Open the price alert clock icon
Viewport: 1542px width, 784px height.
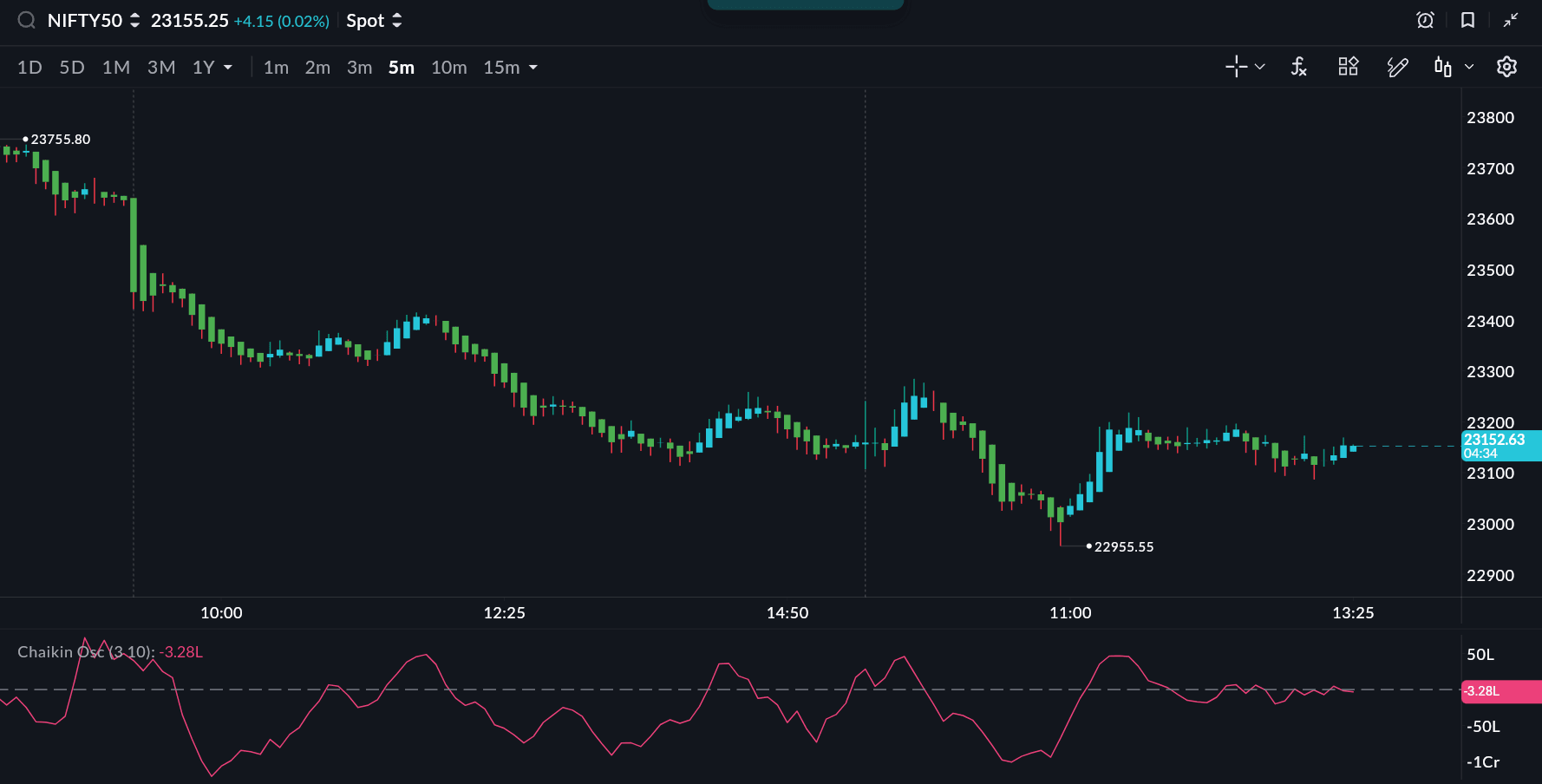point(1425,20)
